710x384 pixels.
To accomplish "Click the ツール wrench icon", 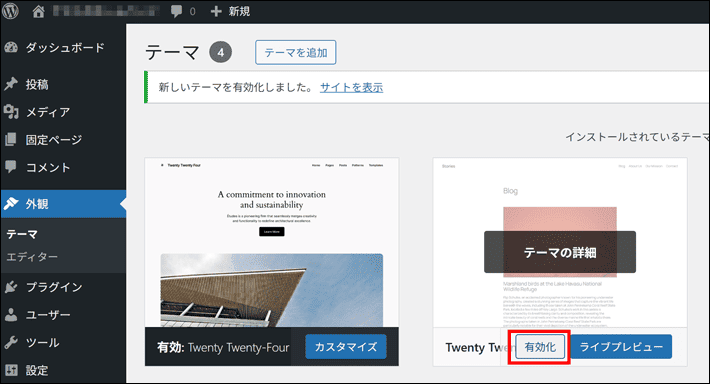I will (11, 342).
